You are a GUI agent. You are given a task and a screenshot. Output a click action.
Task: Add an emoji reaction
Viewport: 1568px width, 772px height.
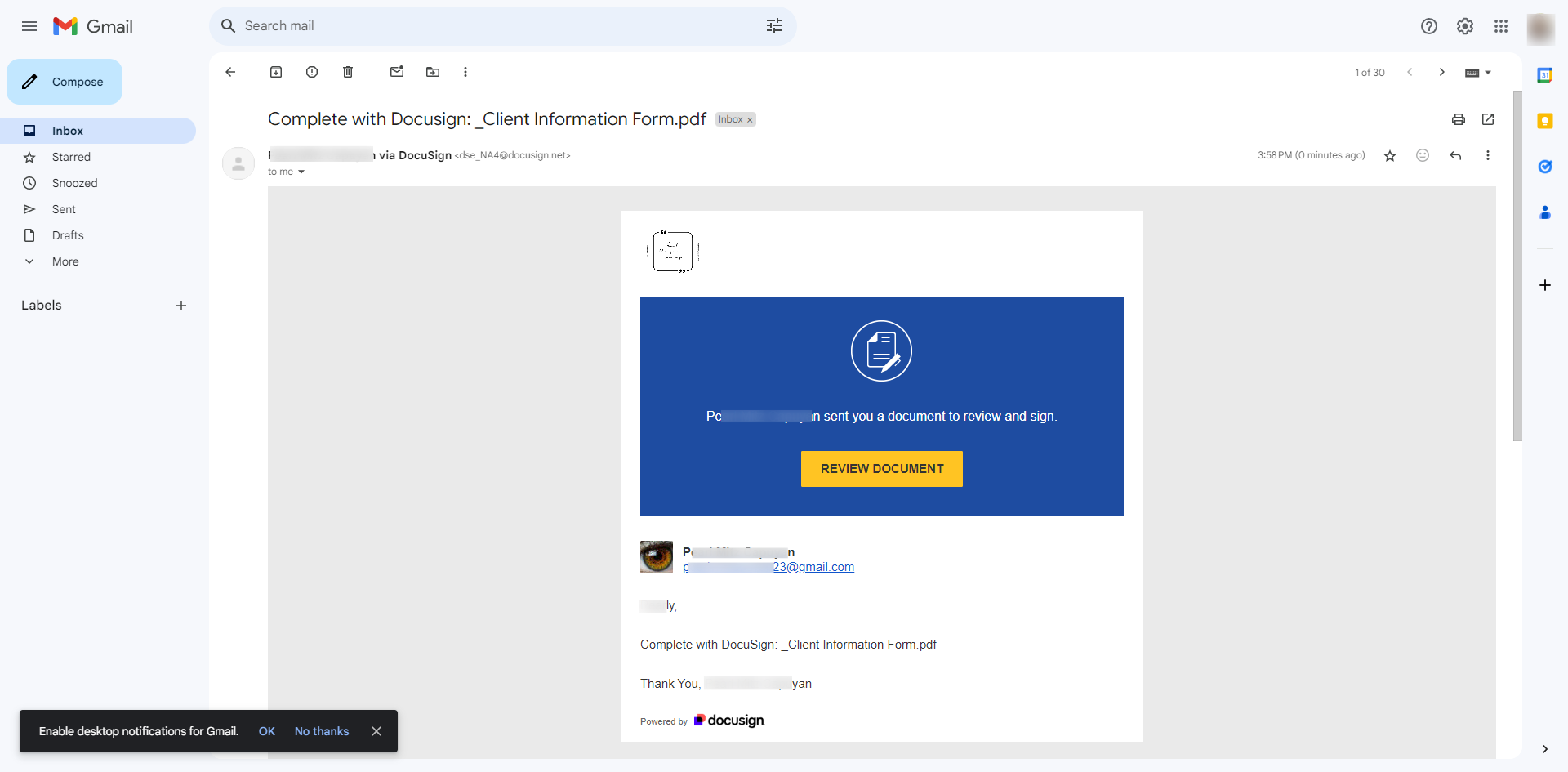1423,155
